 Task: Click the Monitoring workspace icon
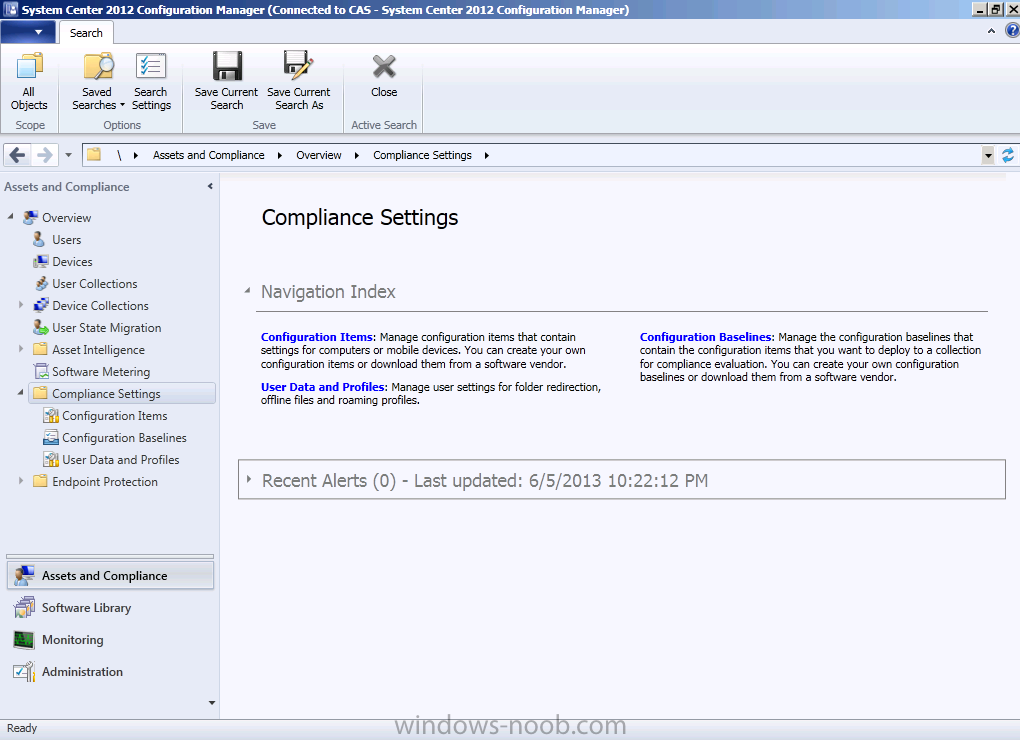(24, 640)
